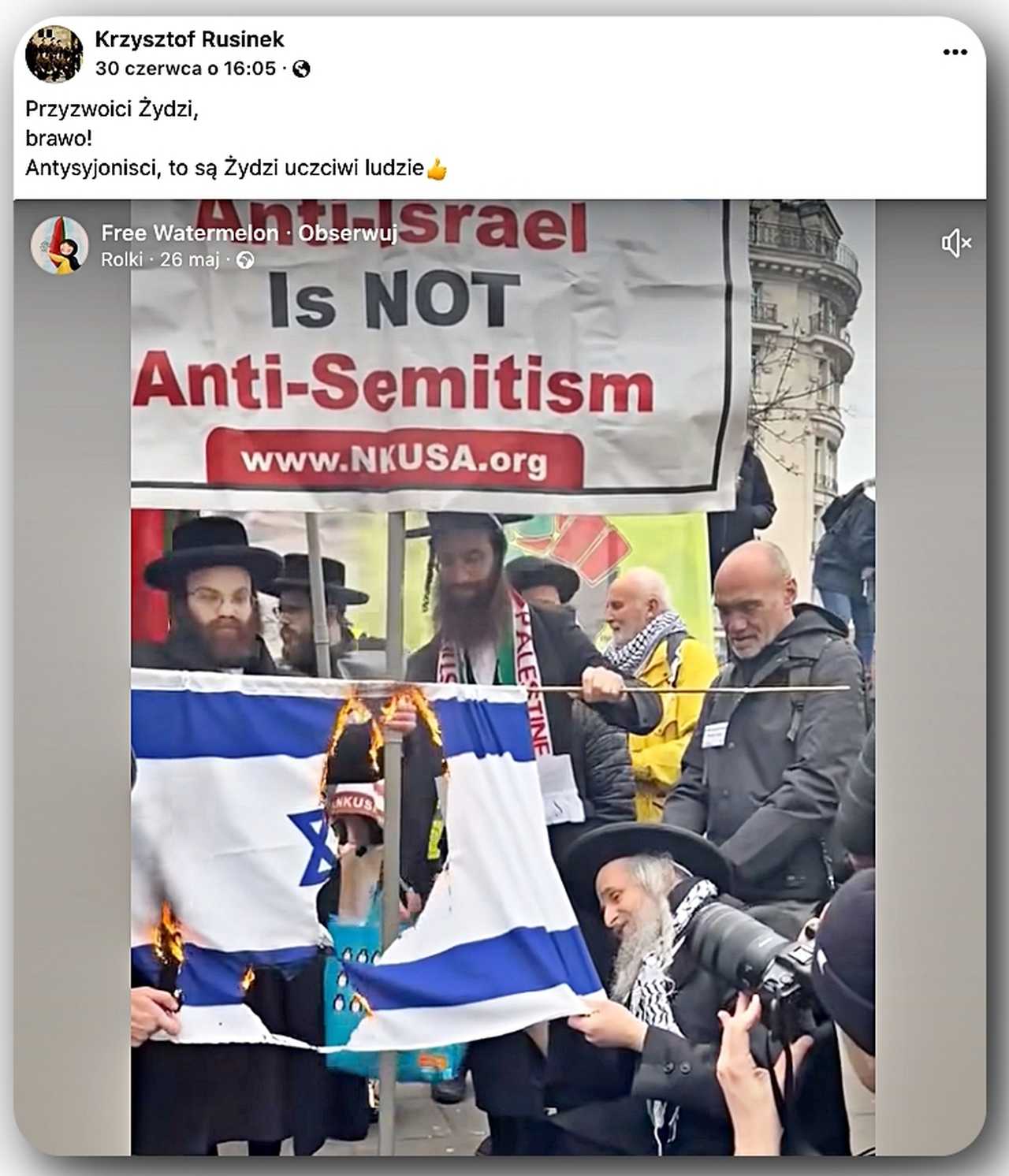Unmute the video with the speaker icon

pos(956,244)
